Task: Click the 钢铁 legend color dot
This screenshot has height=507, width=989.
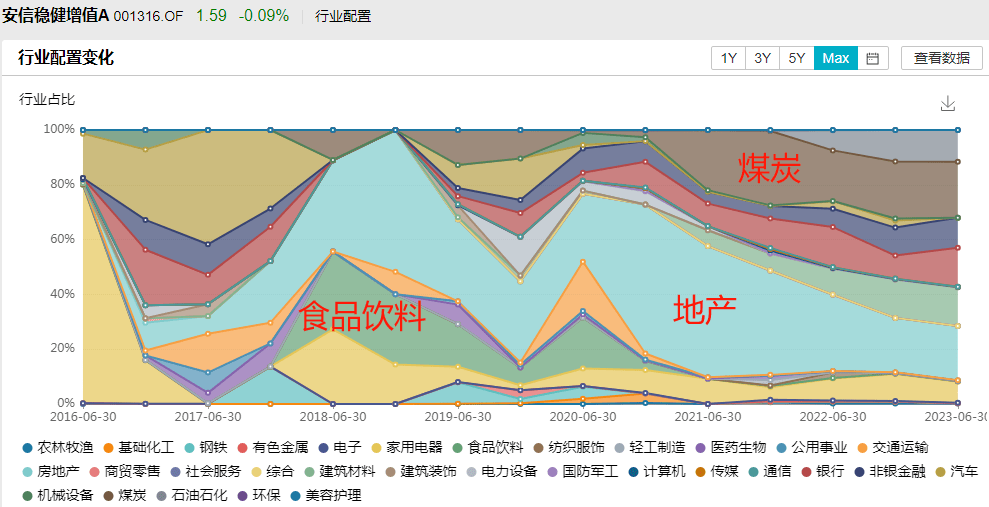Action: point(190,446)
